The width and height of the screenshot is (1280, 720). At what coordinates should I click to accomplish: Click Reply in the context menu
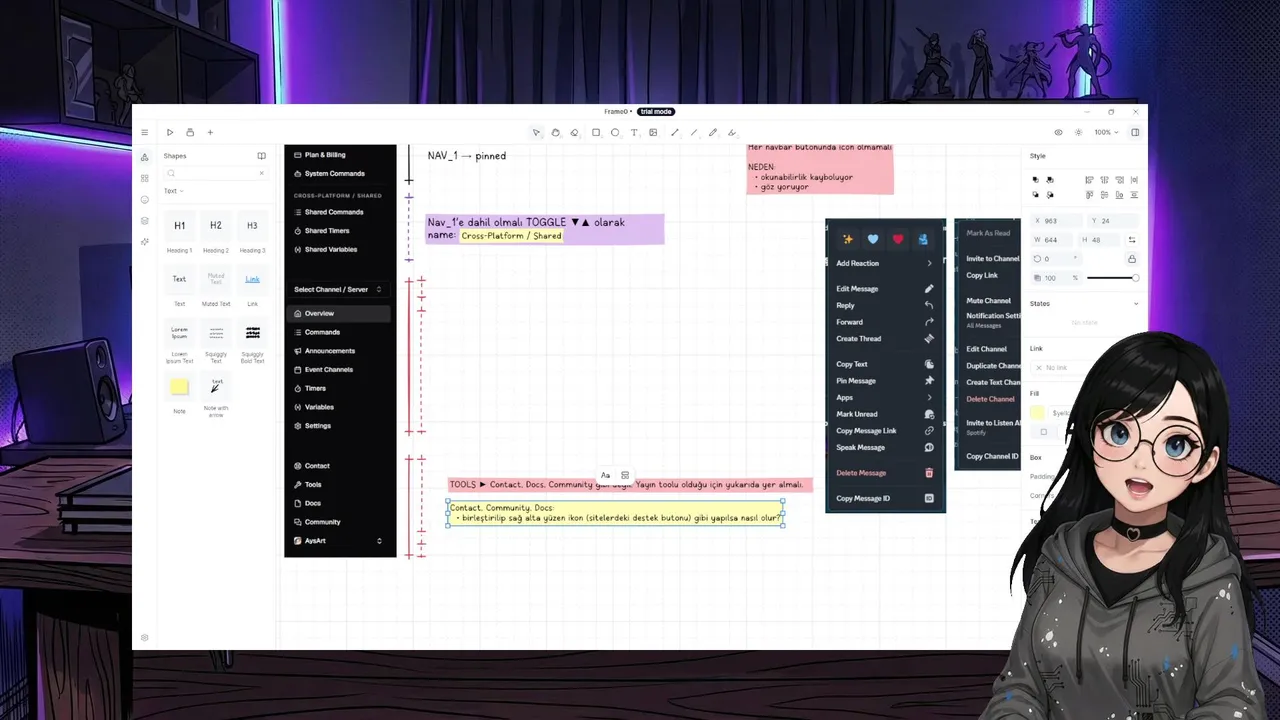[x=885, y=305]
